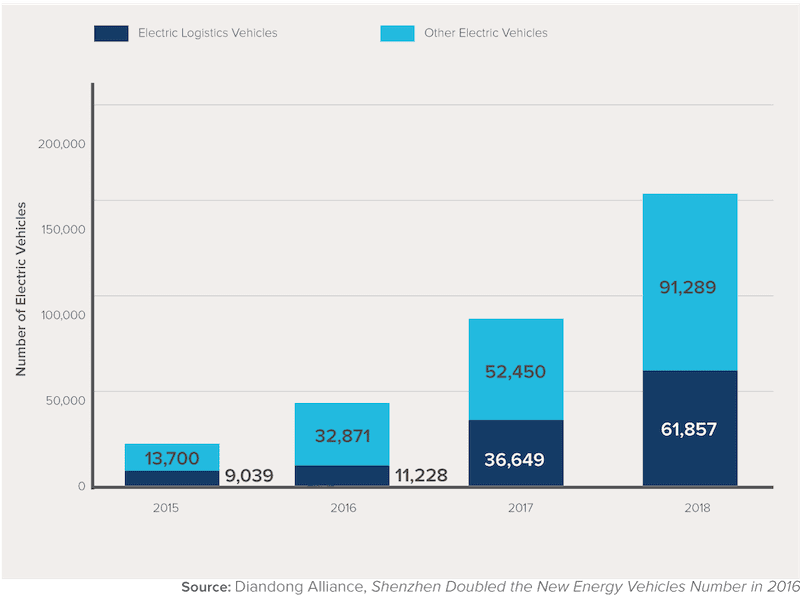Click the 100,000 y-axis tick label
Image resolution: width=800 pixels, height=599 pixels.
point(61,315)
